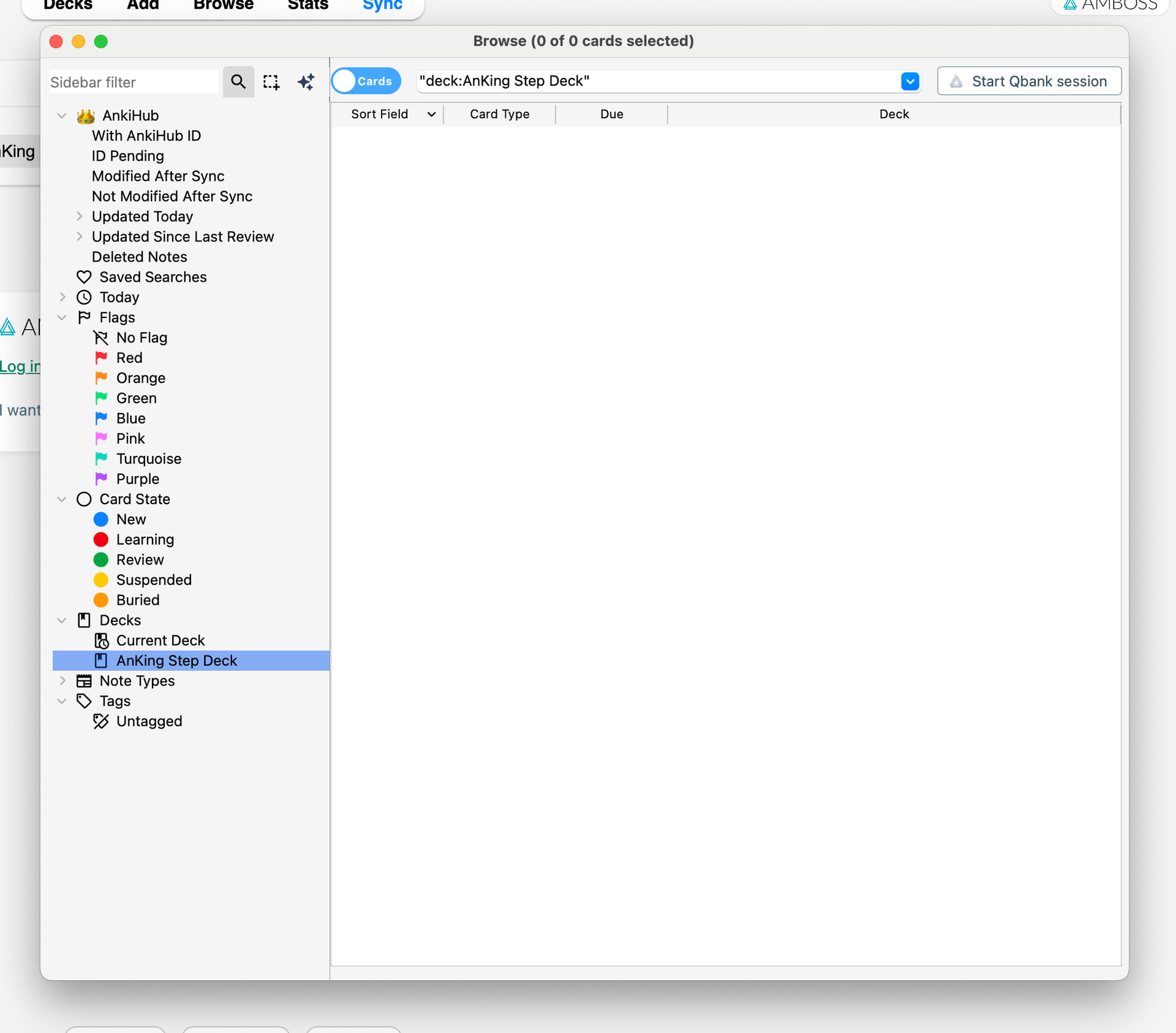This screenshot has width=1176, height=1033.
Task: Activate the sidebar selection tool icon
Action: pos(271,81)
